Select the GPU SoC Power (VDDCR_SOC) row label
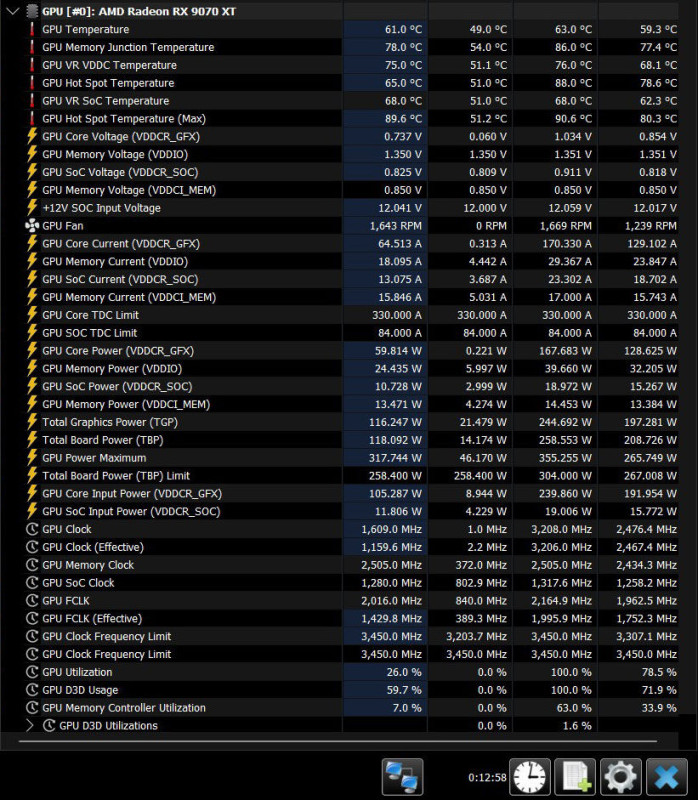698x800 pixels. [x=117, y=386]
